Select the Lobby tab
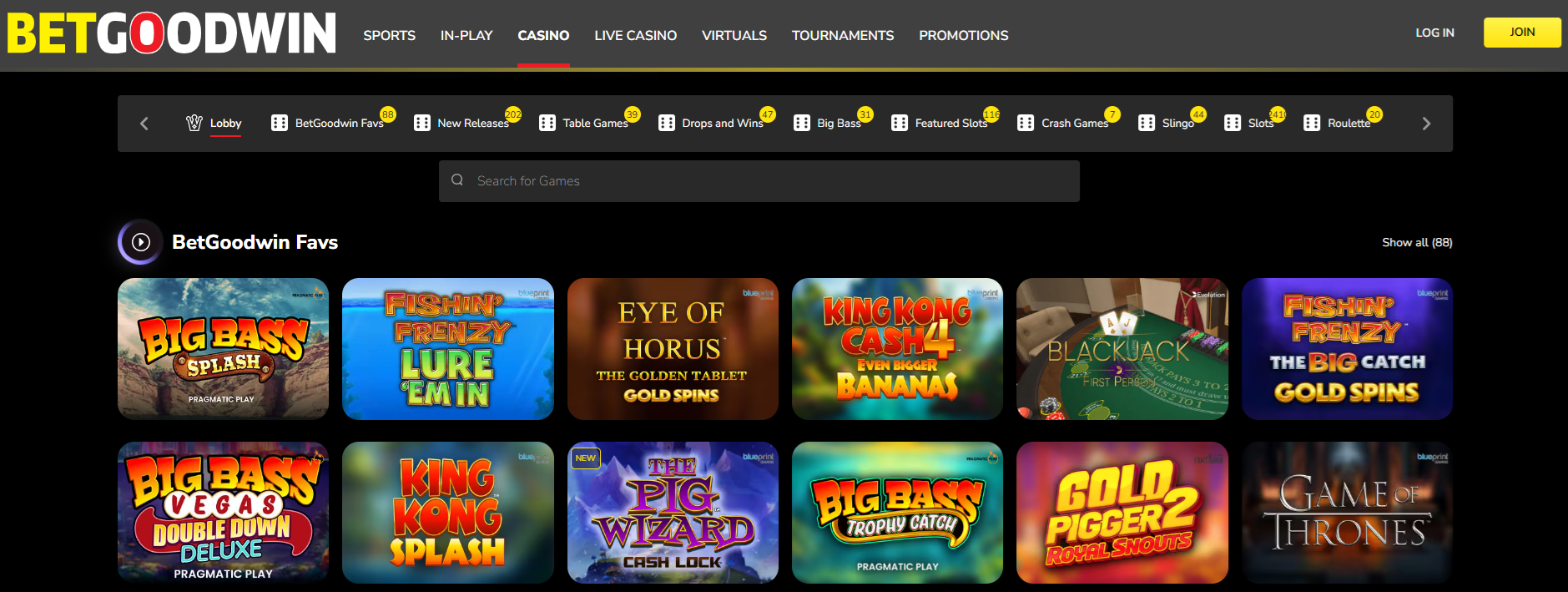The image size is (1568, 592). click(x=225, y=123)
